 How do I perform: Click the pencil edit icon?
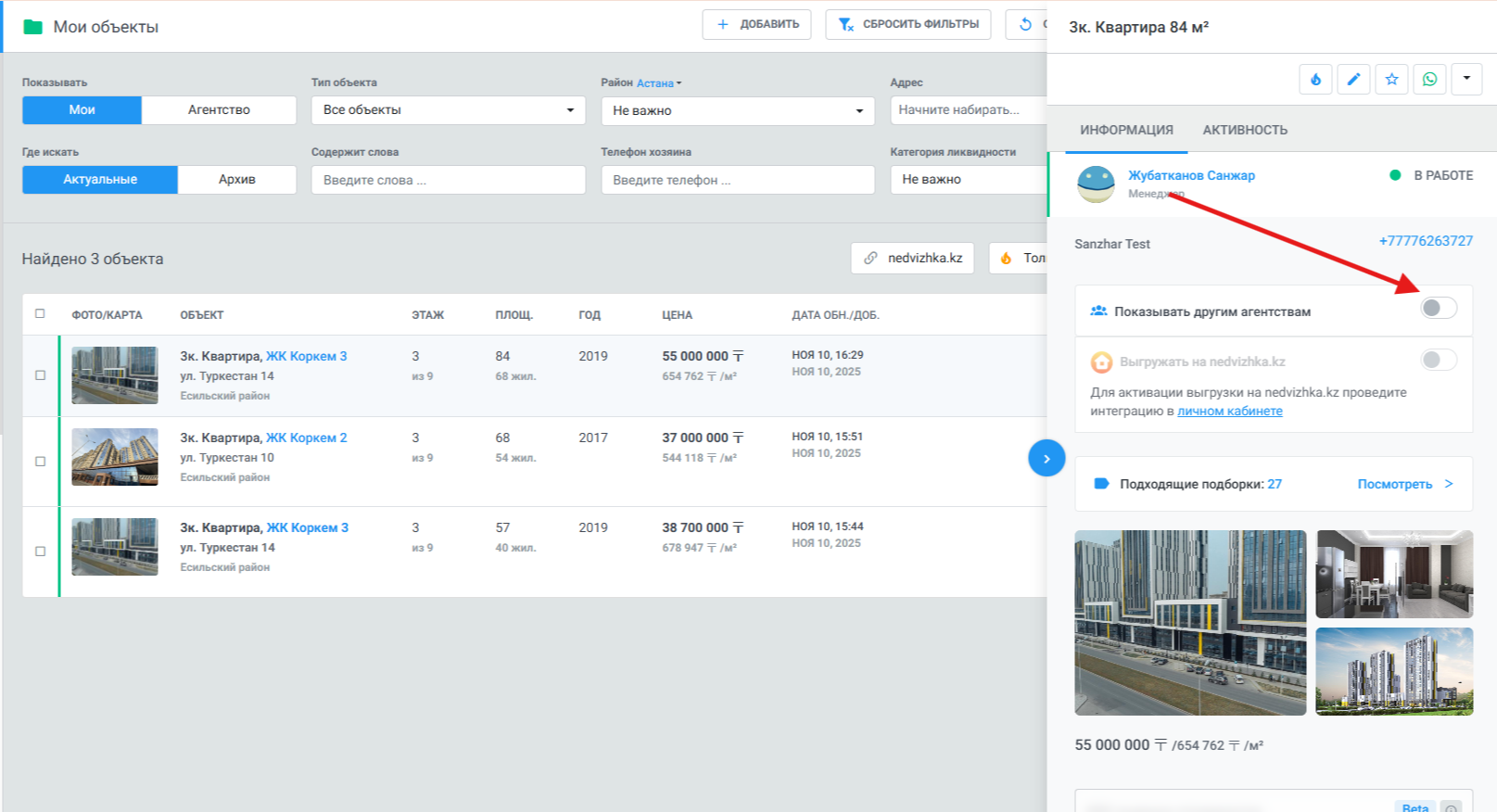1353,80
